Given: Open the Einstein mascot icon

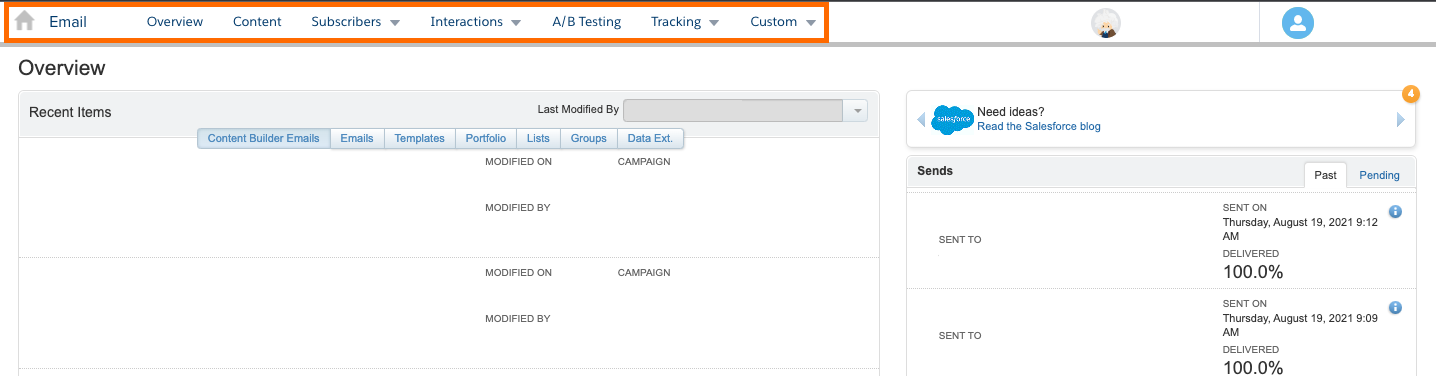Looking at the screenshot, I should (x=1105, y=23).
